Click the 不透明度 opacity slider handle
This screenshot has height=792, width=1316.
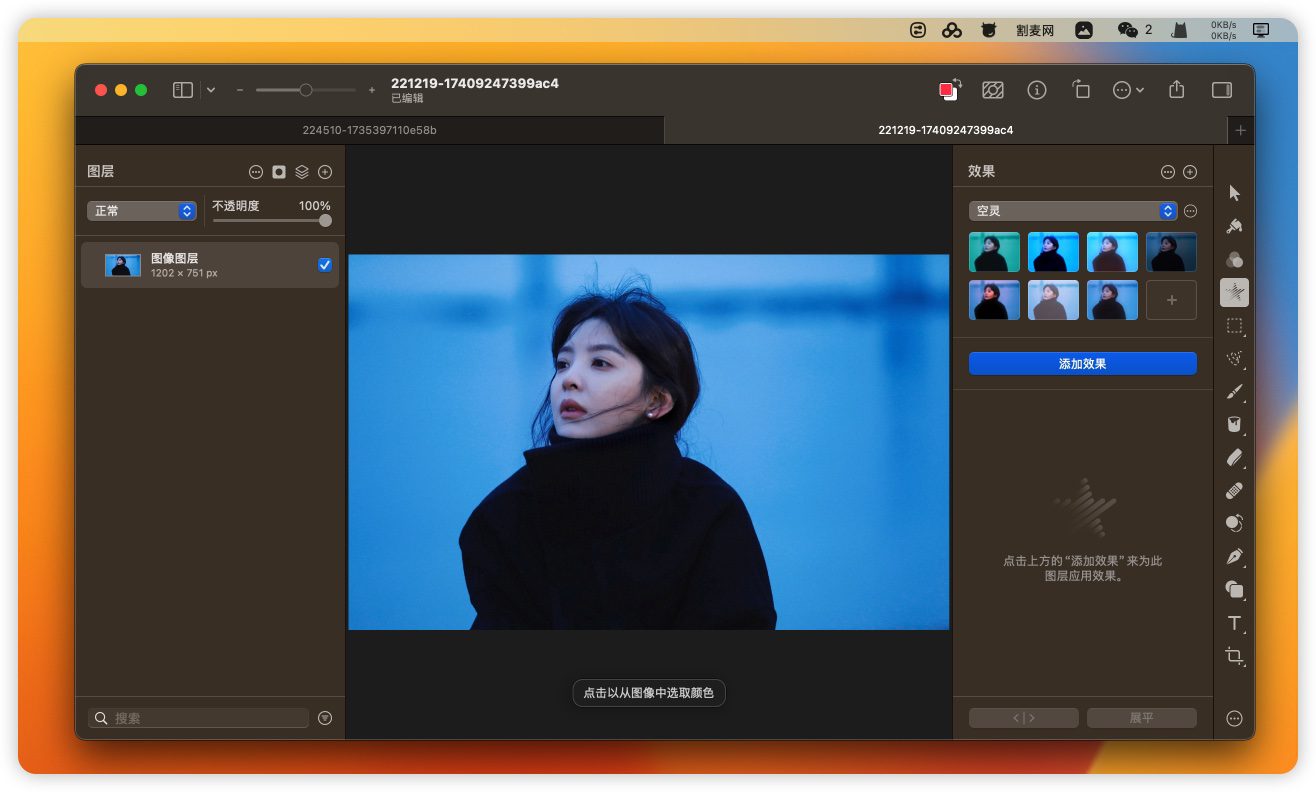325,221
